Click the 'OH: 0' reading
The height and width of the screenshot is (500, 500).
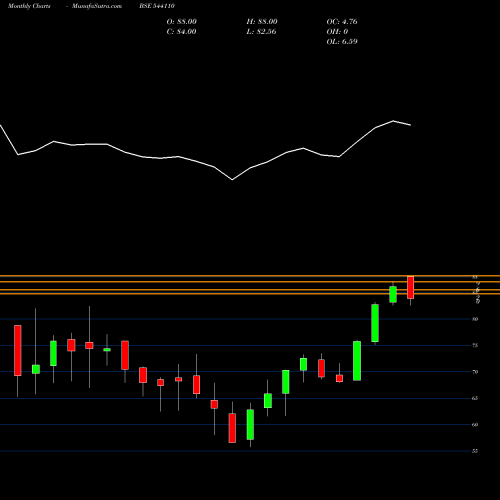pos(337,32)
